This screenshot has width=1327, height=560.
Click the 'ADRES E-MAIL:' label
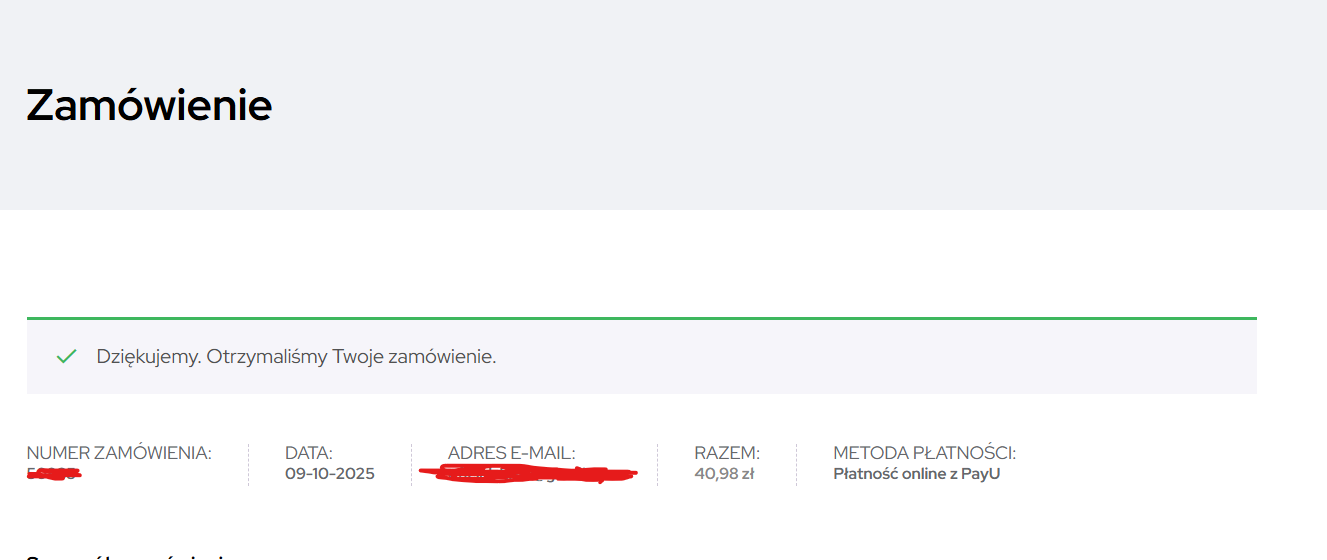[512, 453]
